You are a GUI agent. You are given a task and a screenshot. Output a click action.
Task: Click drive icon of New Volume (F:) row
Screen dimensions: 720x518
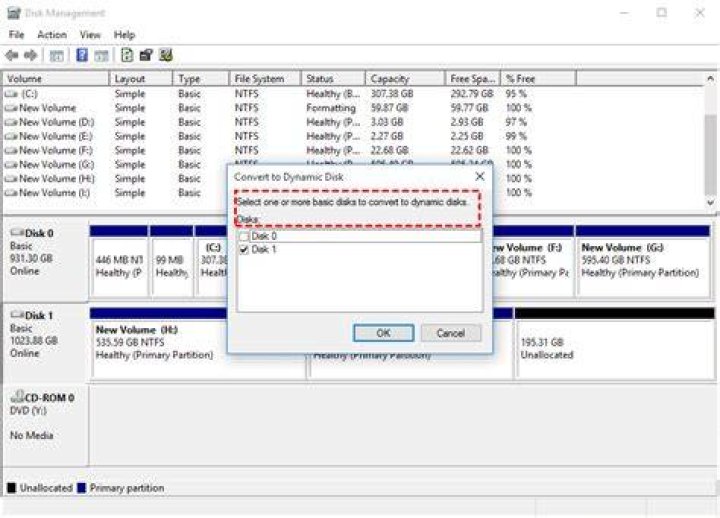tap(11, 151)
